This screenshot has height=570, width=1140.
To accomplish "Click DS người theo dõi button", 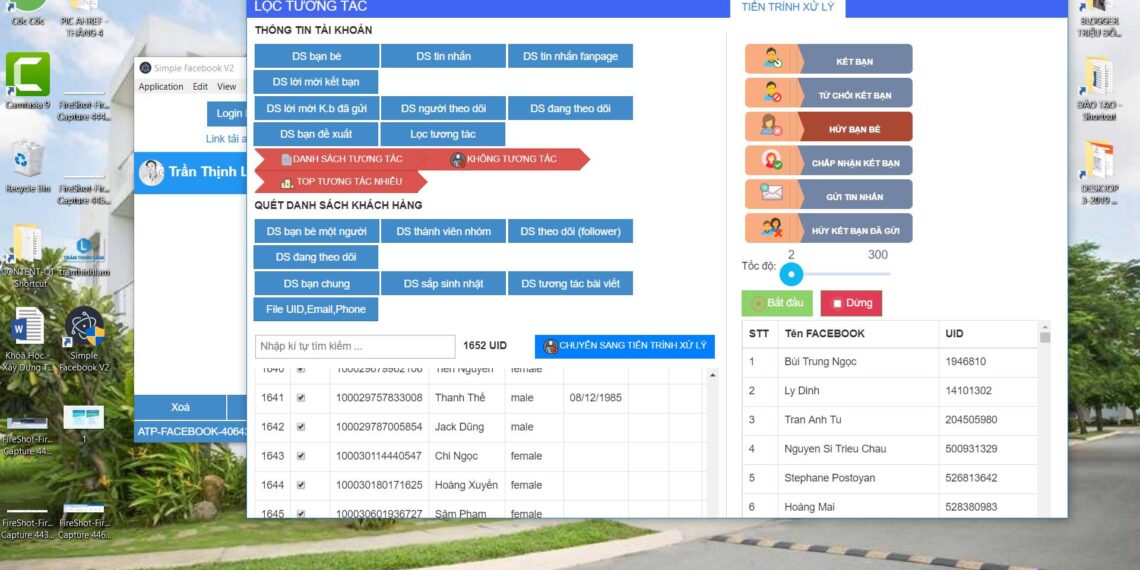I will [x=443, y=108].
